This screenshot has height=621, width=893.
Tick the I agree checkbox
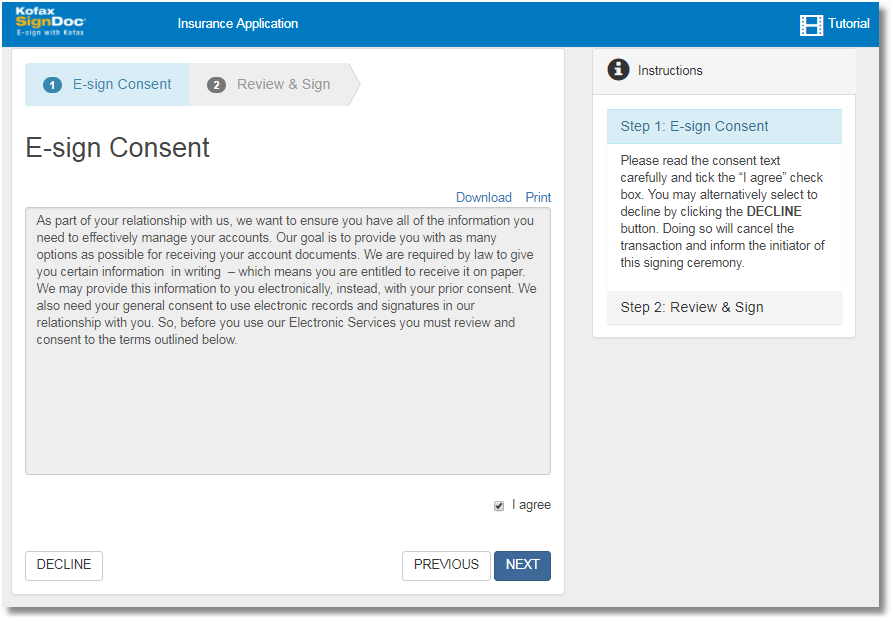click(x=499, y=506)
